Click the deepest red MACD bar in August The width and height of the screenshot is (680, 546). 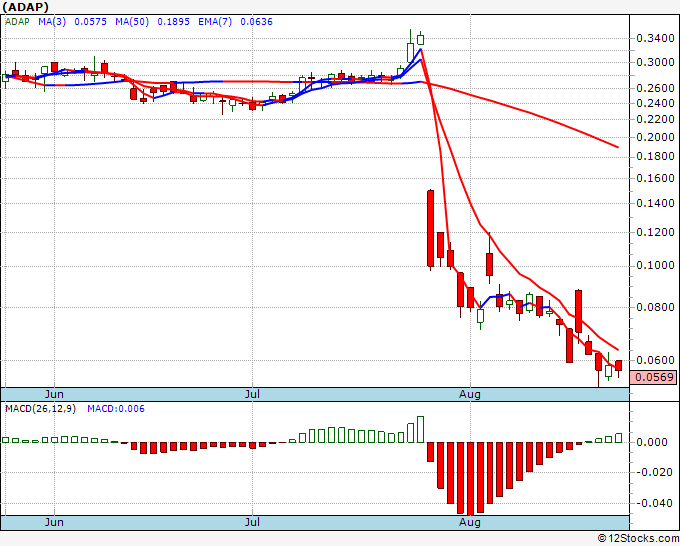coord(470,478)
